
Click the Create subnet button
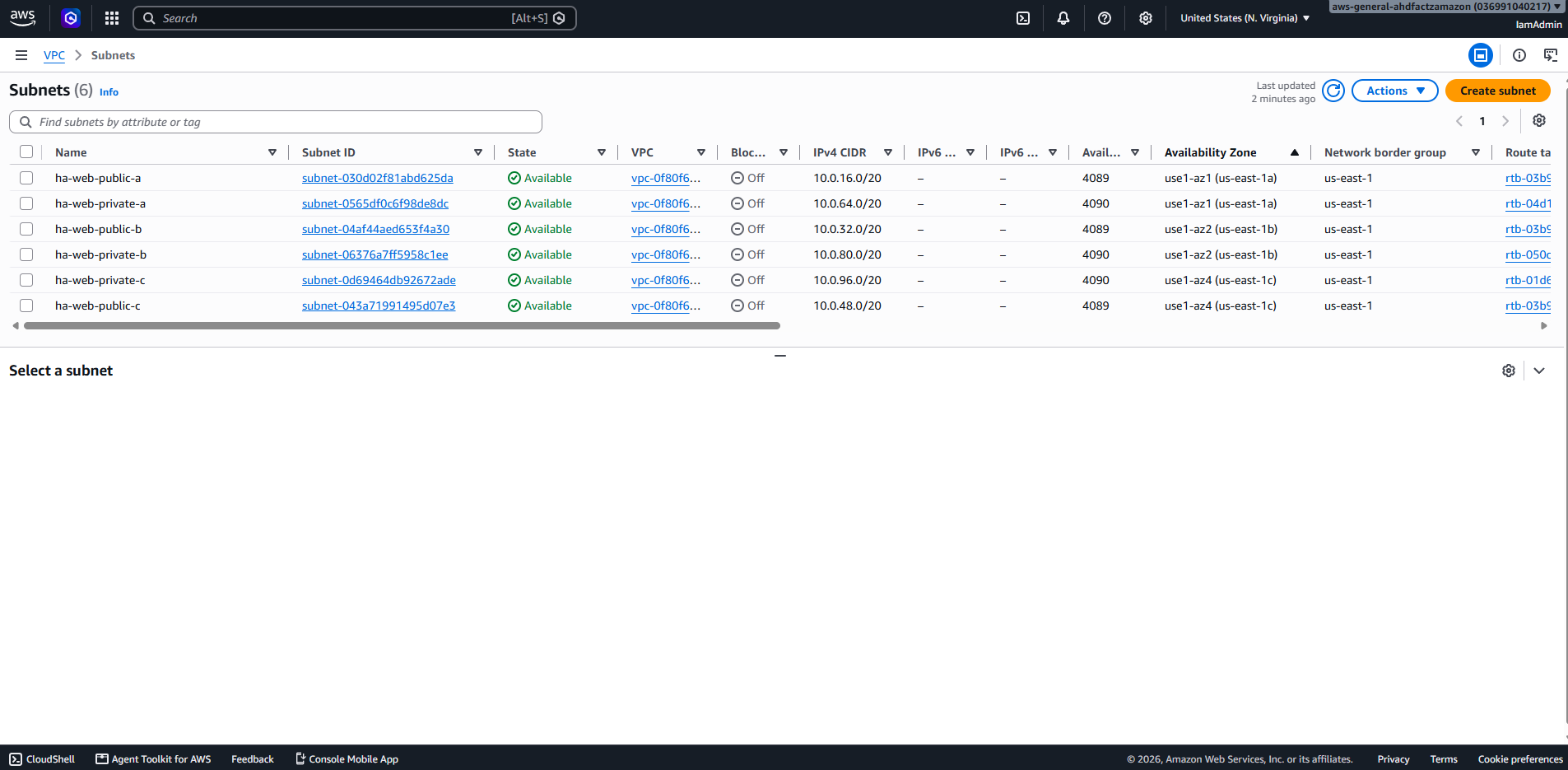(x=1498, y=91)
